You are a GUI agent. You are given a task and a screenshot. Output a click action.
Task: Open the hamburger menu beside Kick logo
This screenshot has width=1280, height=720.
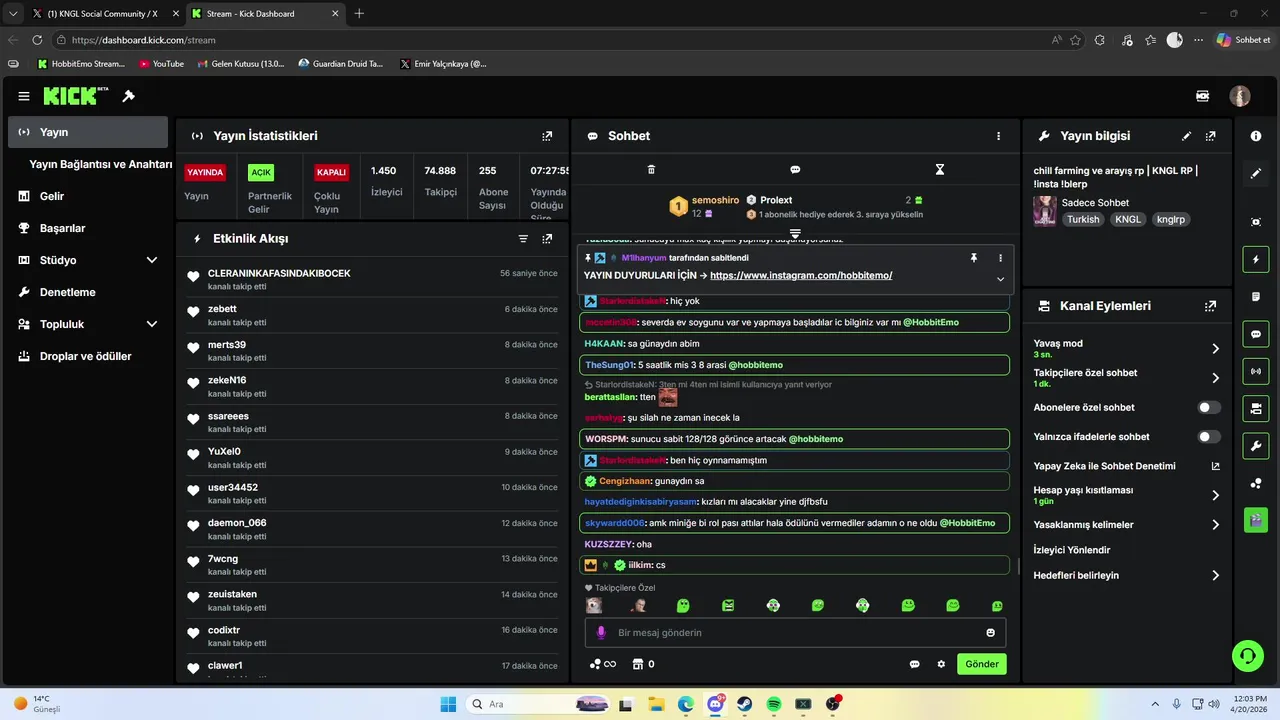tap(24, 96)
